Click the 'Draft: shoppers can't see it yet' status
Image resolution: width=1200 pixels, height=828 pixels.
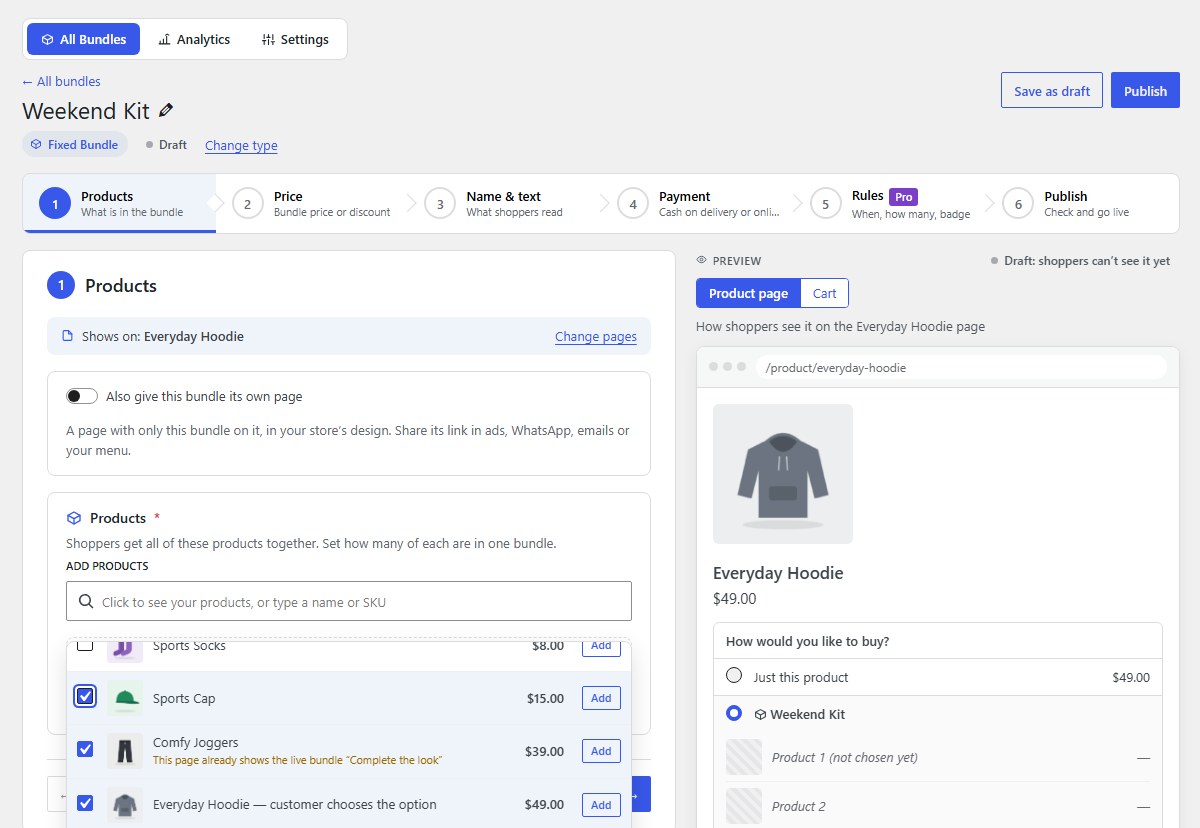(1080, 260)
